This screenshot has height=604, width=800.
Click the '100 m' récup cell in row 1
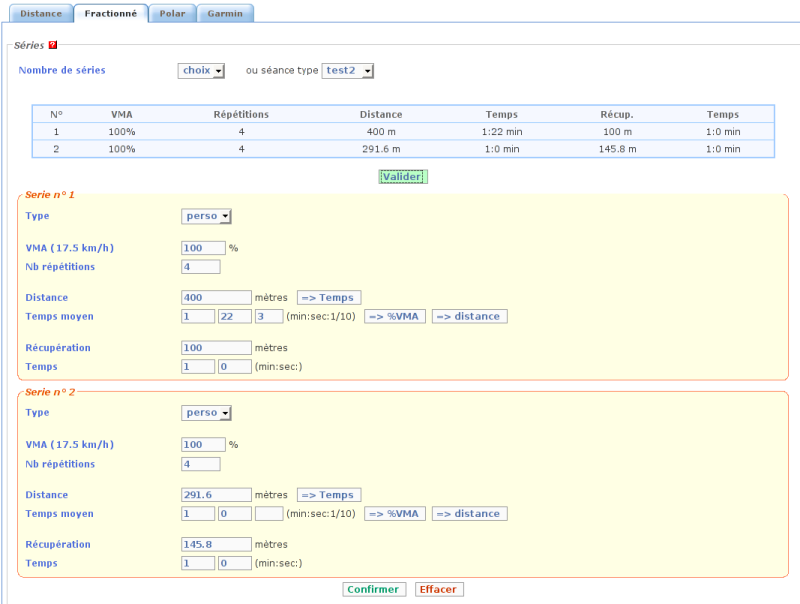[617, 132]
